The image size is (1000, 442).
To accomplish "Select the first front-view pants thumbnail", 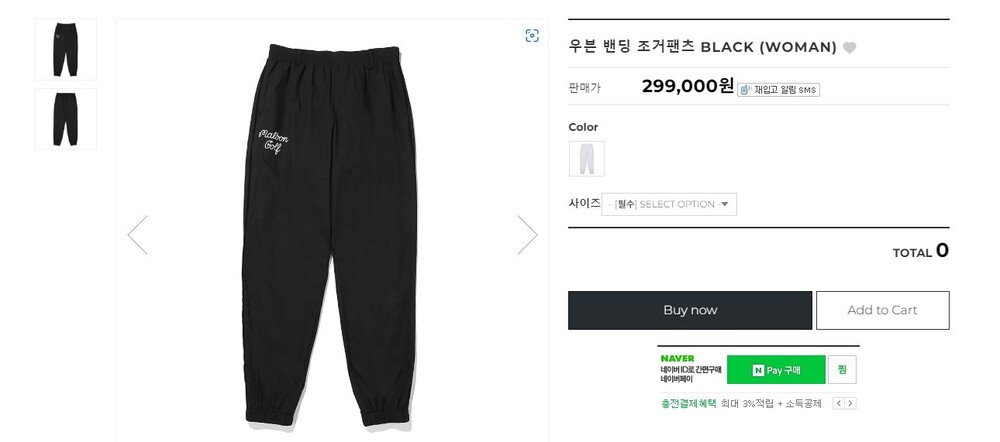I will 66,50.
